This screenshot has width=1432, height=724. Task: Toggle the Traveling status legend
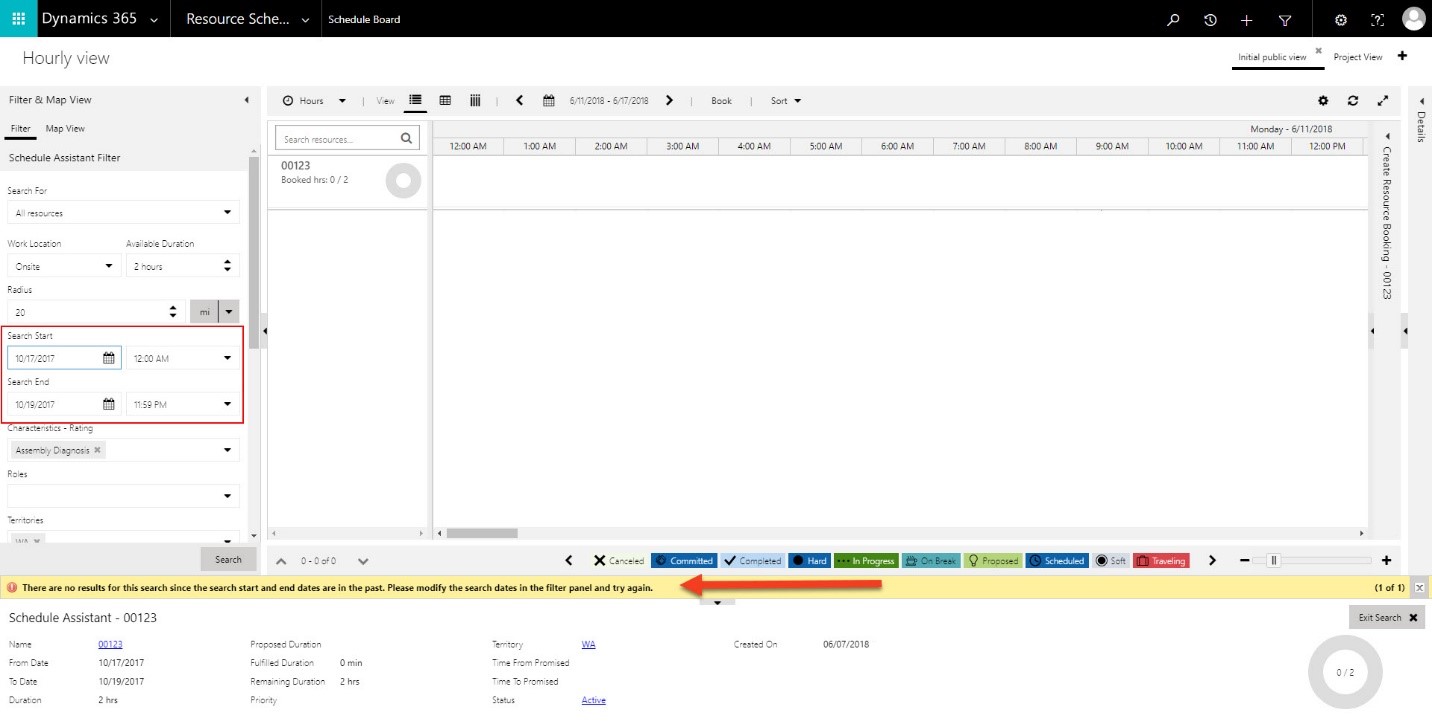[x=1161, y=561]
